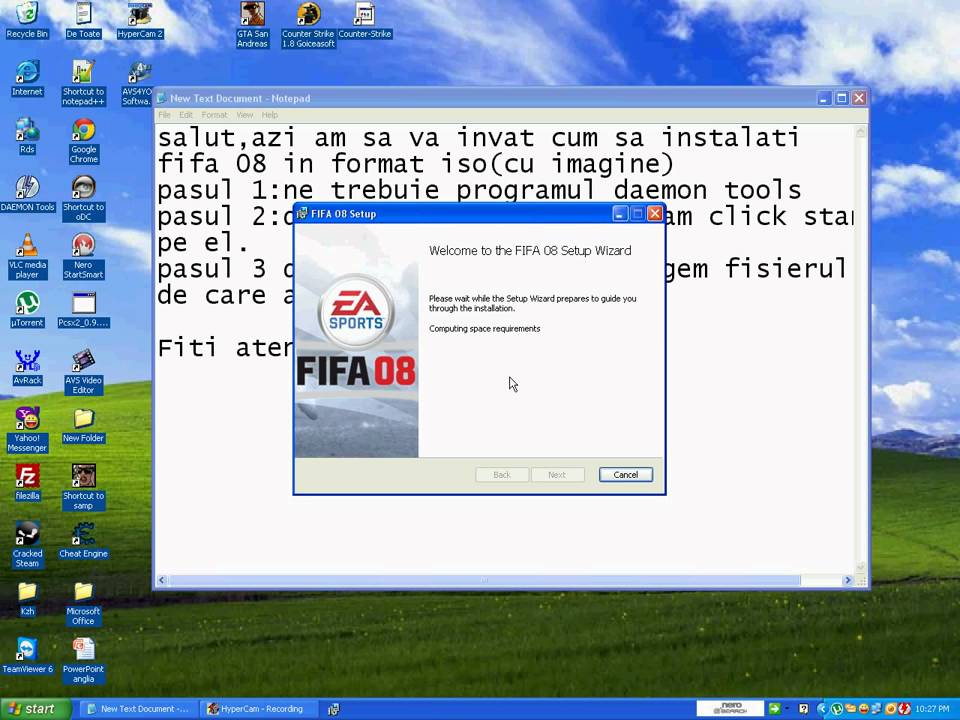
Task: Open the Format menu in Notepad
Action: tap(214, 115)
